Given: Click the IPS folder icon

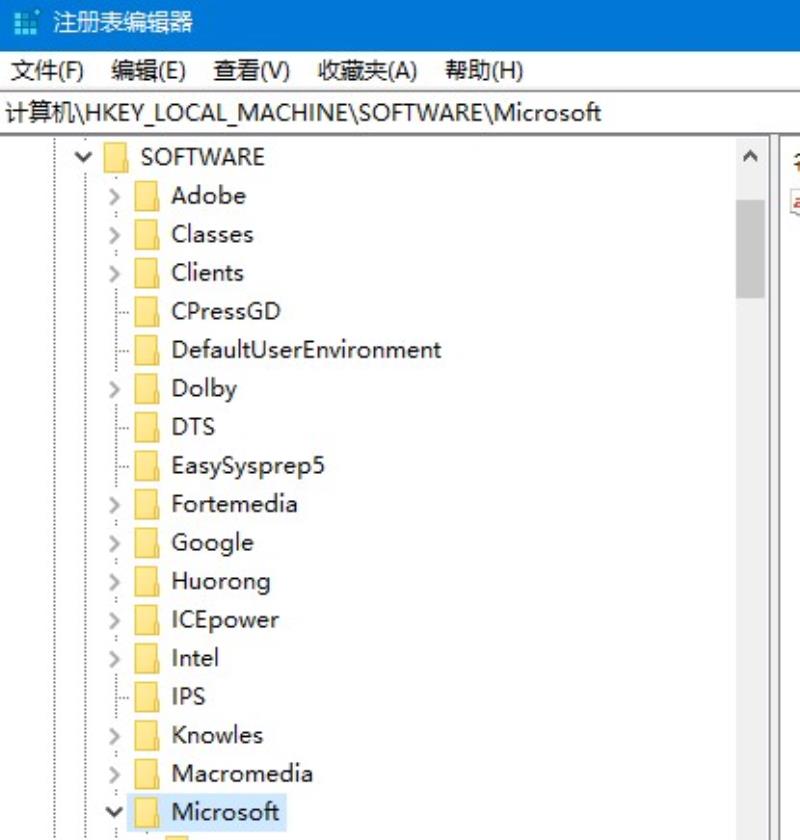Looking at the screenshot, I should 146,698.
